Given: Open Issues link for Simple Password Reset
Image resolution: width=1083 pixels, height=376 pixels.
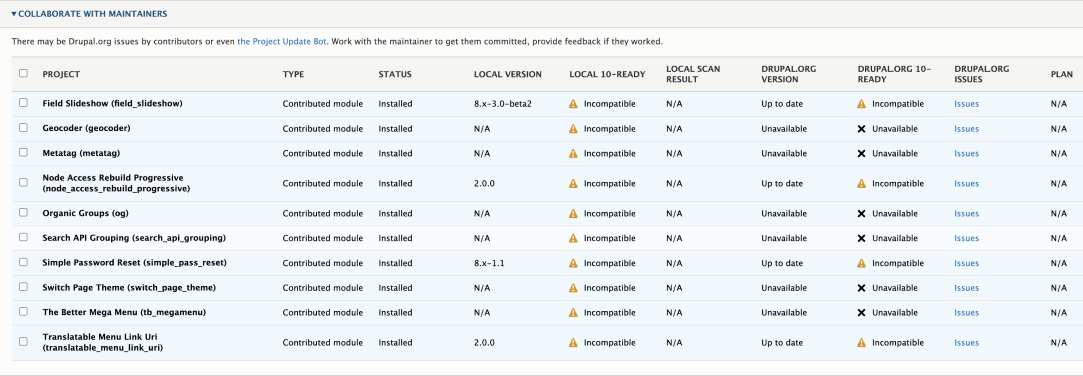Looking at the screenshot, I should coord(966,263).
